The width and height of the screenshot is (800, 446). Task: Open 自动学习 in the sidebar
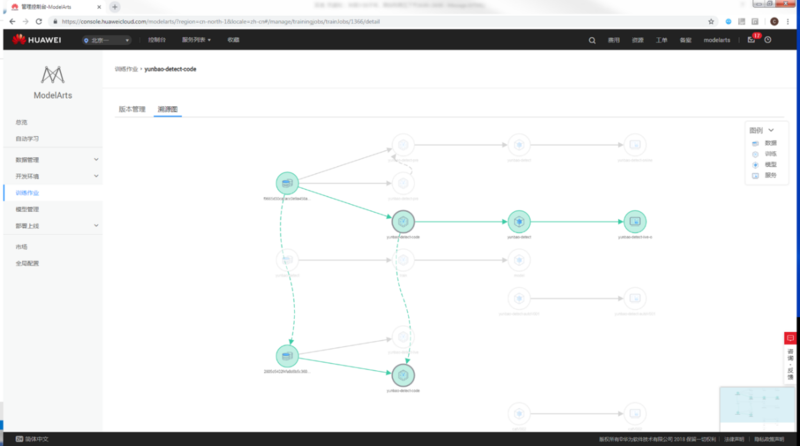coord(27,139)
